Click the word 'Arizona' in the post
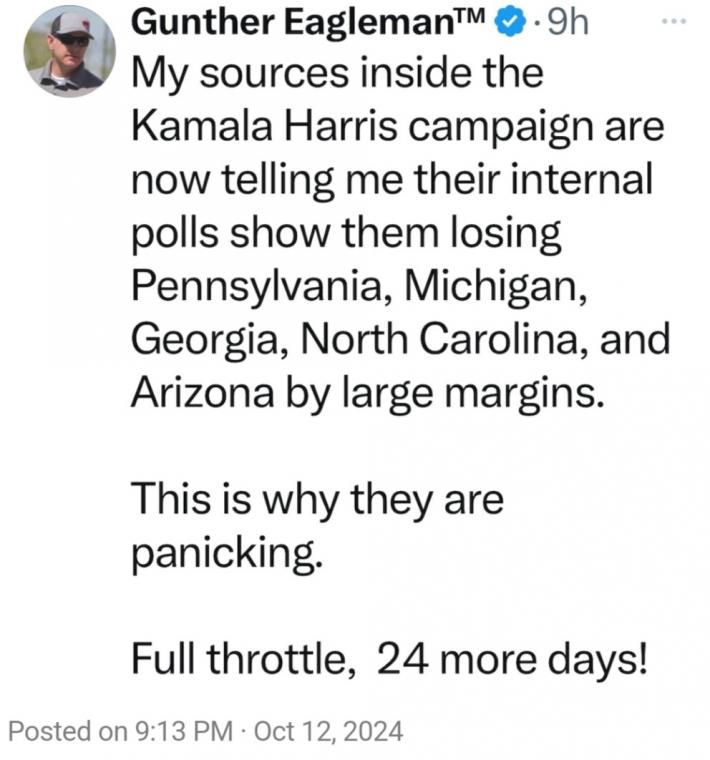710x760 pixels. (203, 392)
